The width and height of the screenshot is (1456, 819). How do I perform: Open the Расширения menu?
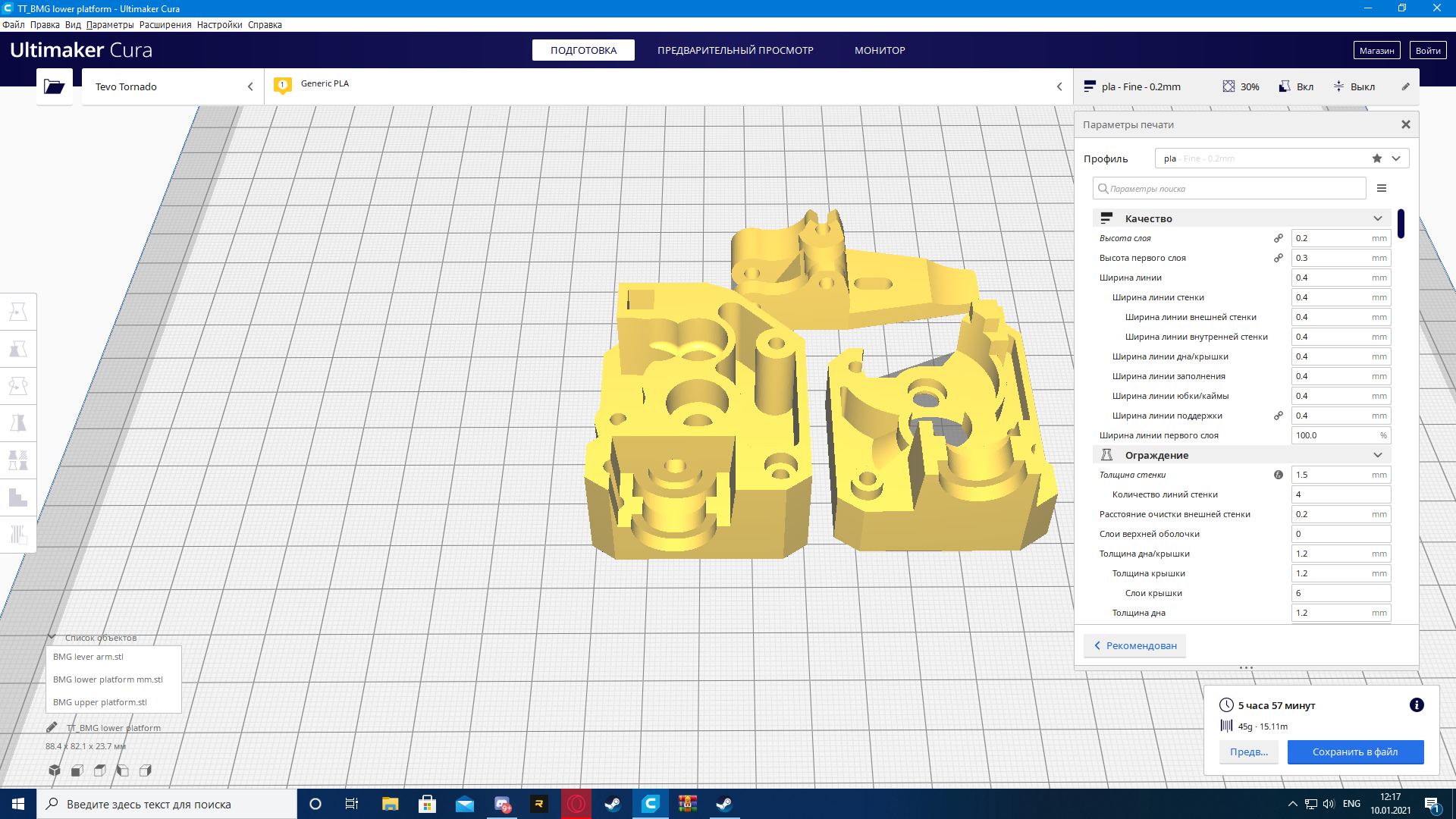[x=165, y=25]
